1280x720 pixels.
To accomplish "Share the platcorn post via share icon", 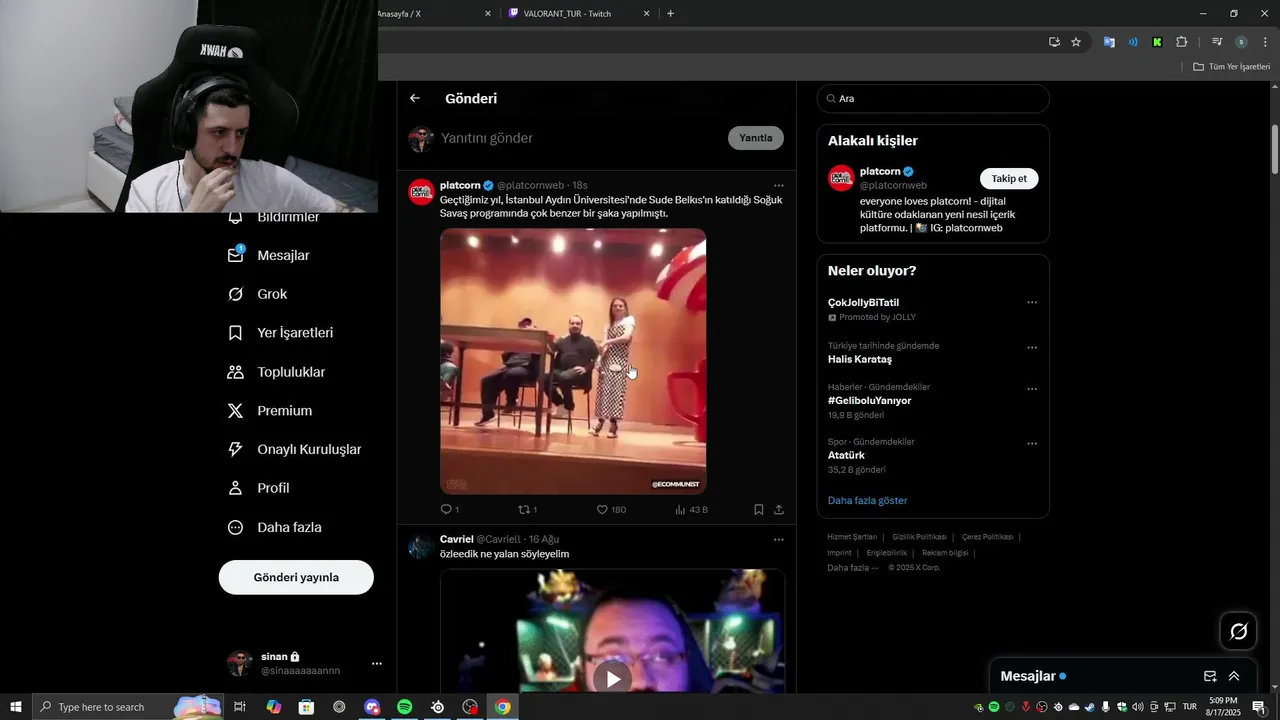I will (779, 510).
